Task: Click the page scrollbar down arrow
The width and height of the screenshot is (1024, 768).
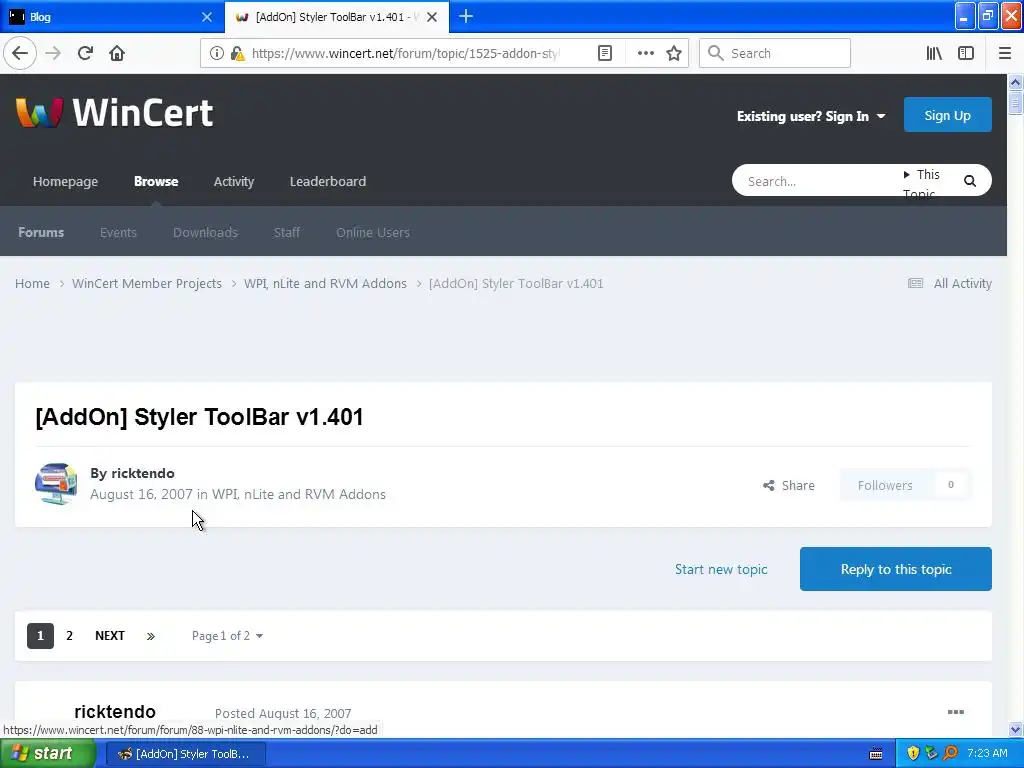Action: click(x=1016, y=729)
